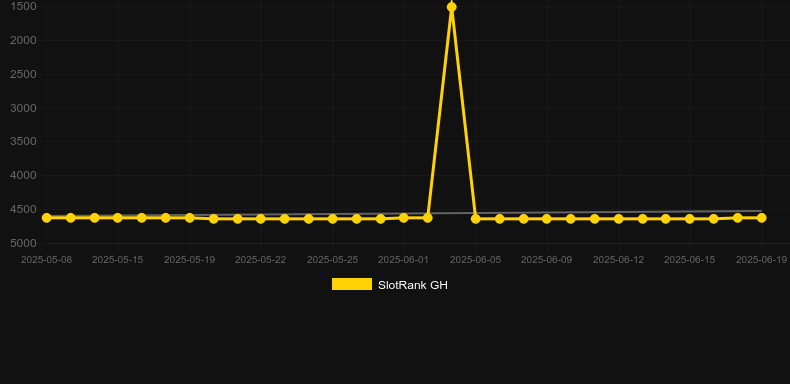Select the data point above 2025-05-19

point(189,218)
